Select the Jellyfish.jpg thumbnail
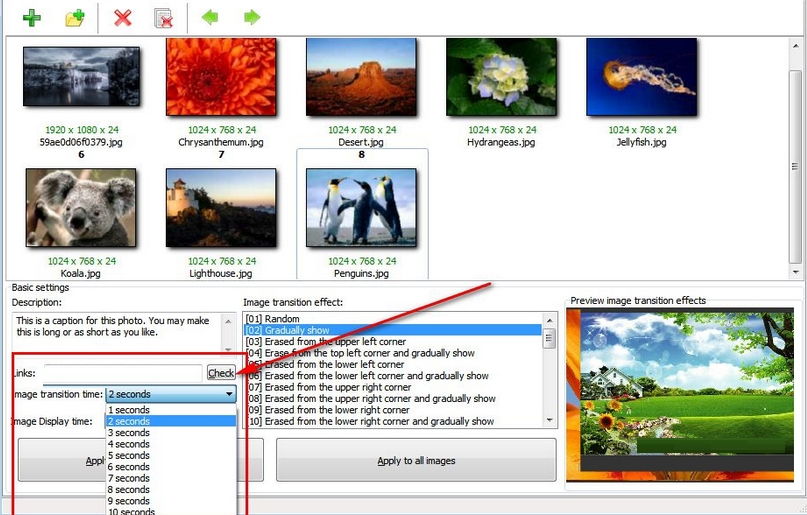 pyautogui.click(x=641, y=77)
